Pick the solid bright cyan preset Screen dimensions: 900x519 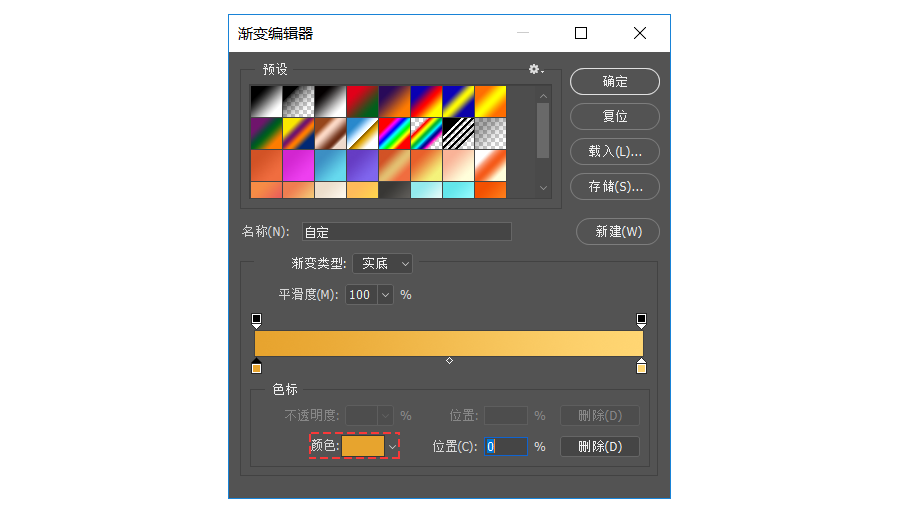pos(459,190)
